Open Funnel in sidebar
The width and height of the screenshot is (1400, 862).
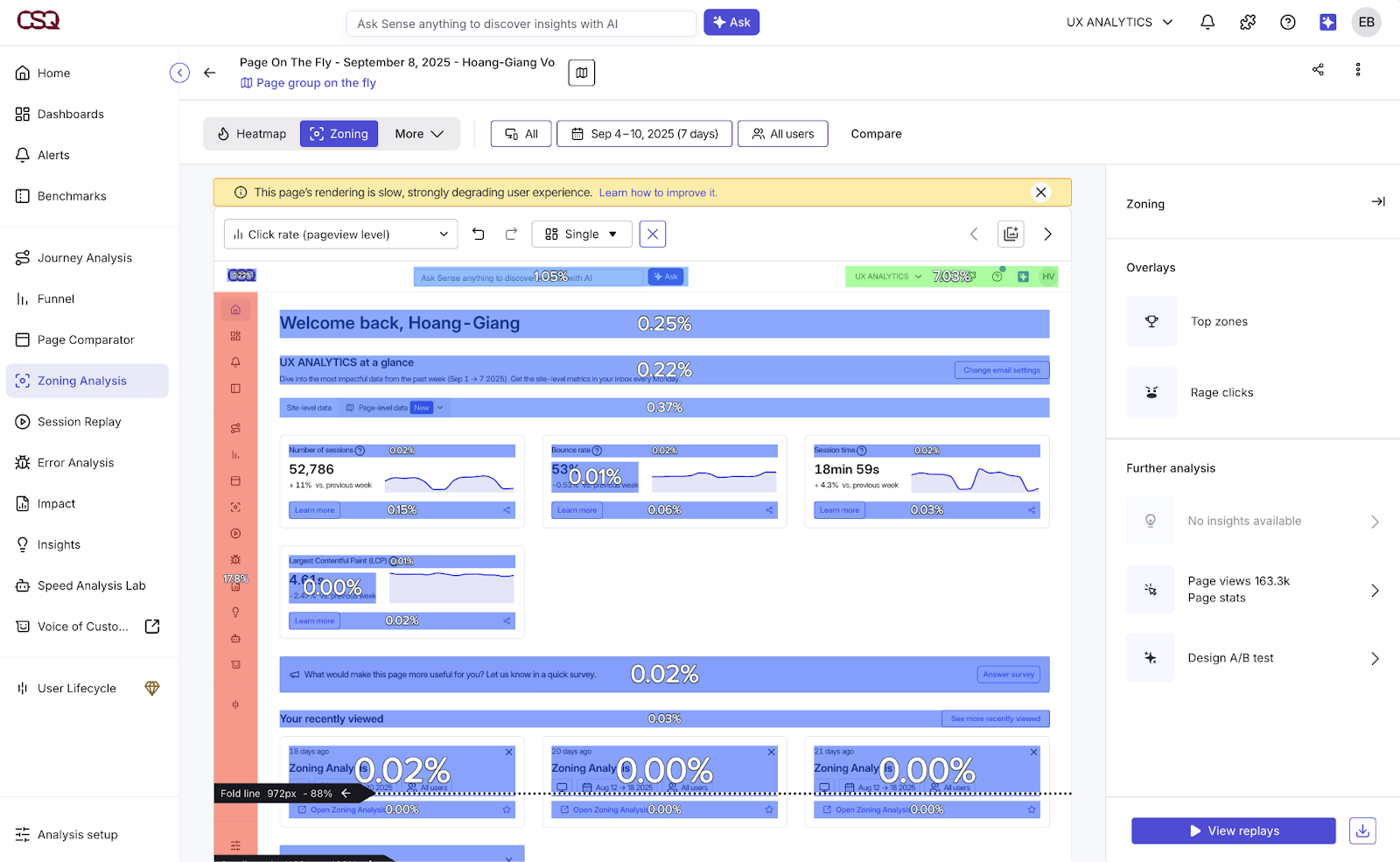point(87,299)
